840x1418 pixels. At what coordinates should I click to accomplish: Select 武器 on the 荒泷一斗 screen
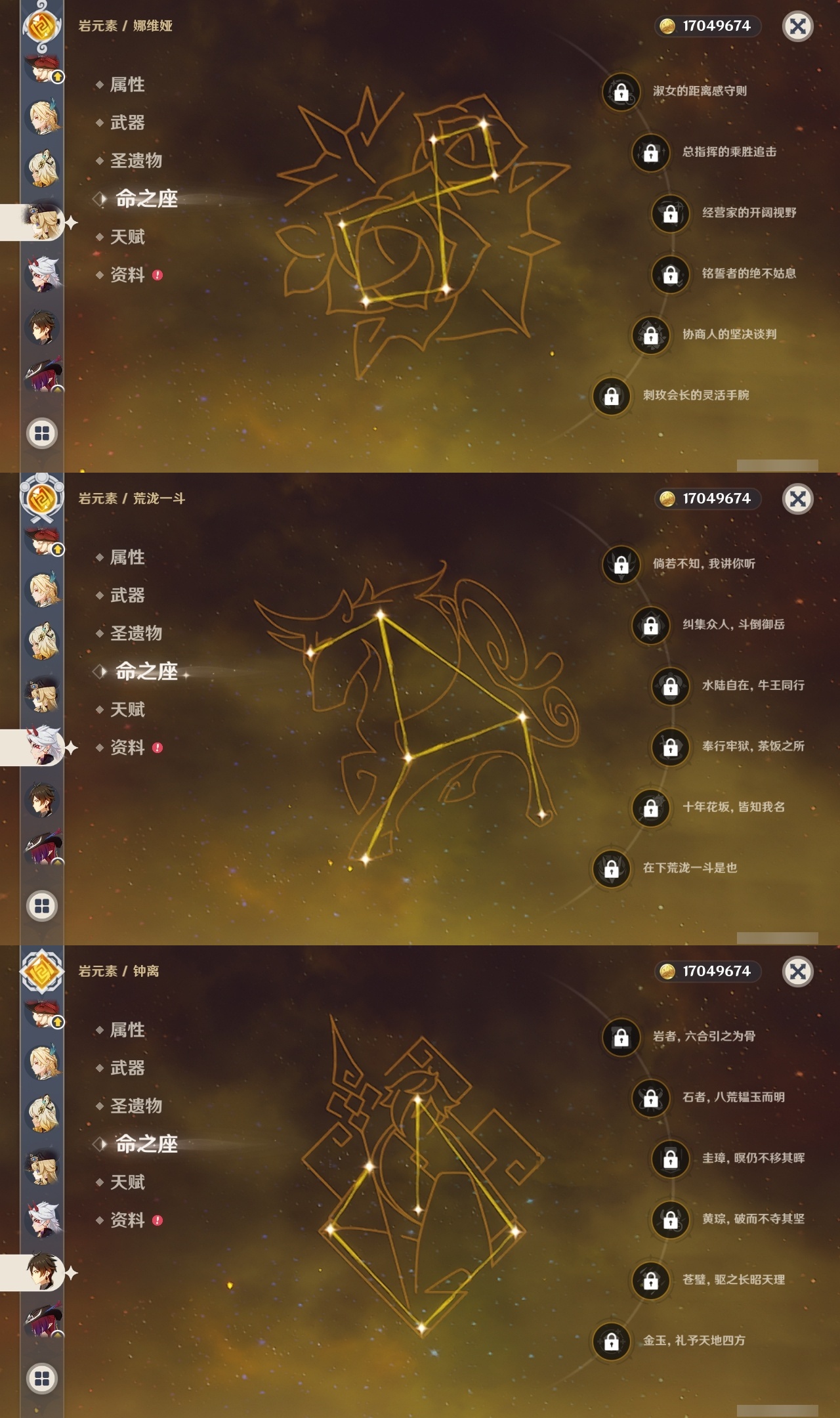pyautogui.click(x=127, y=595)
